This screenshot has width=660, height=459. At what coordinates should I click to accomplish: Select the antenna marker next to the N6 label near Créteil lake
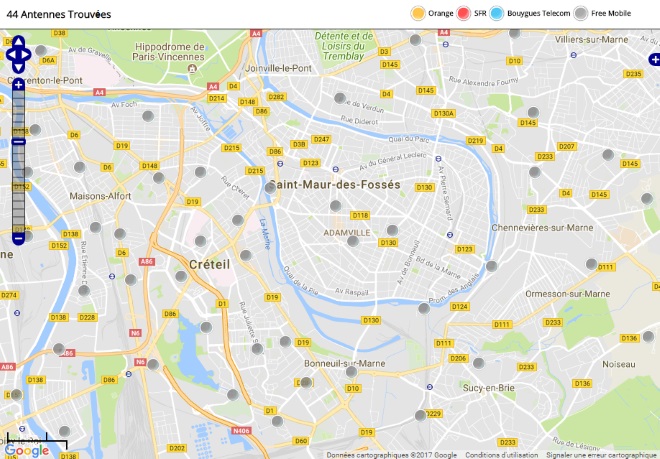153,364
